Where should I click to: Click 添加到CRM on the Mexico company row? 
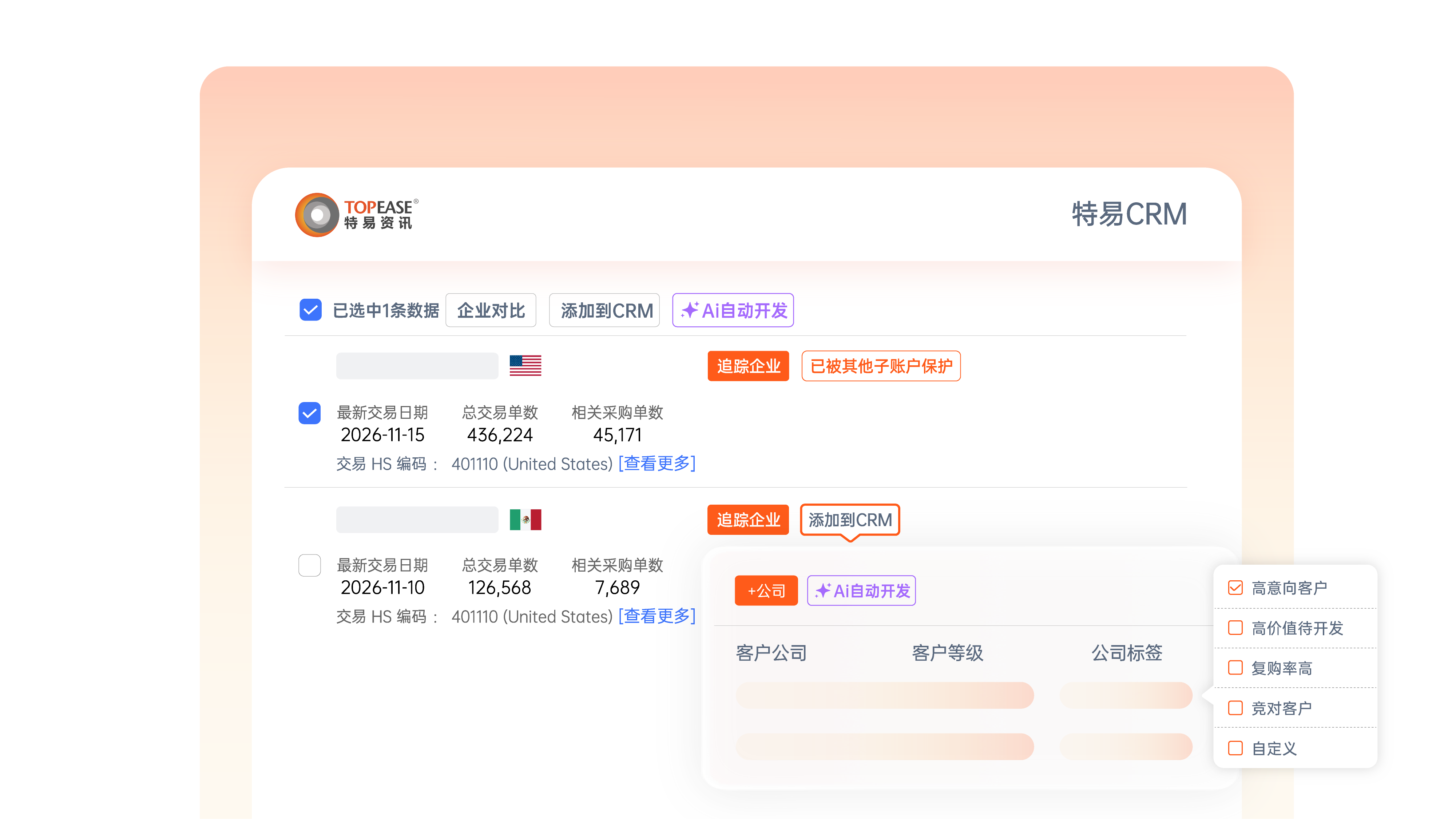point(850,520)
